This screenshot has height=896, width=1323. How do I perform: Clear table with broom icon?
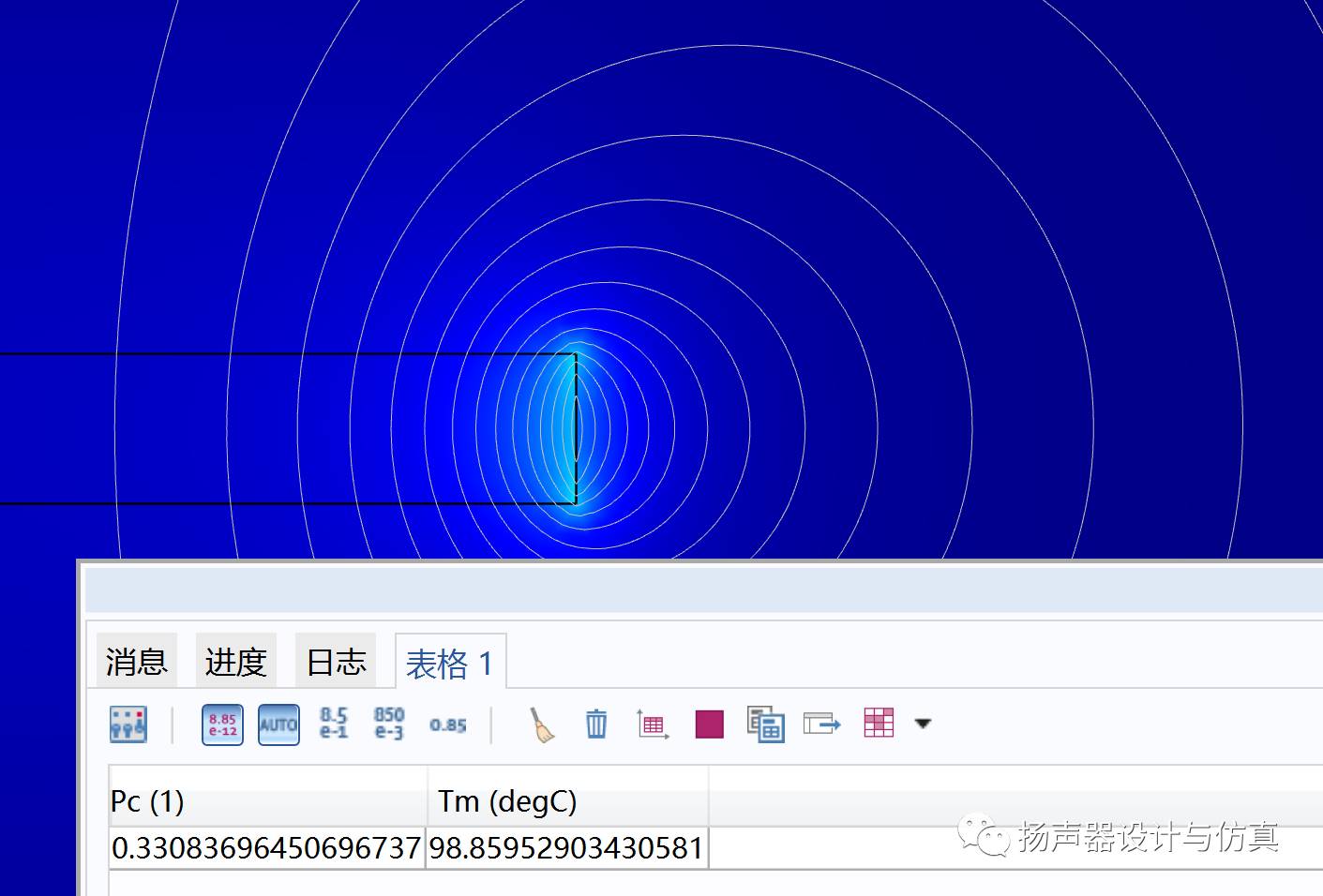542,724
